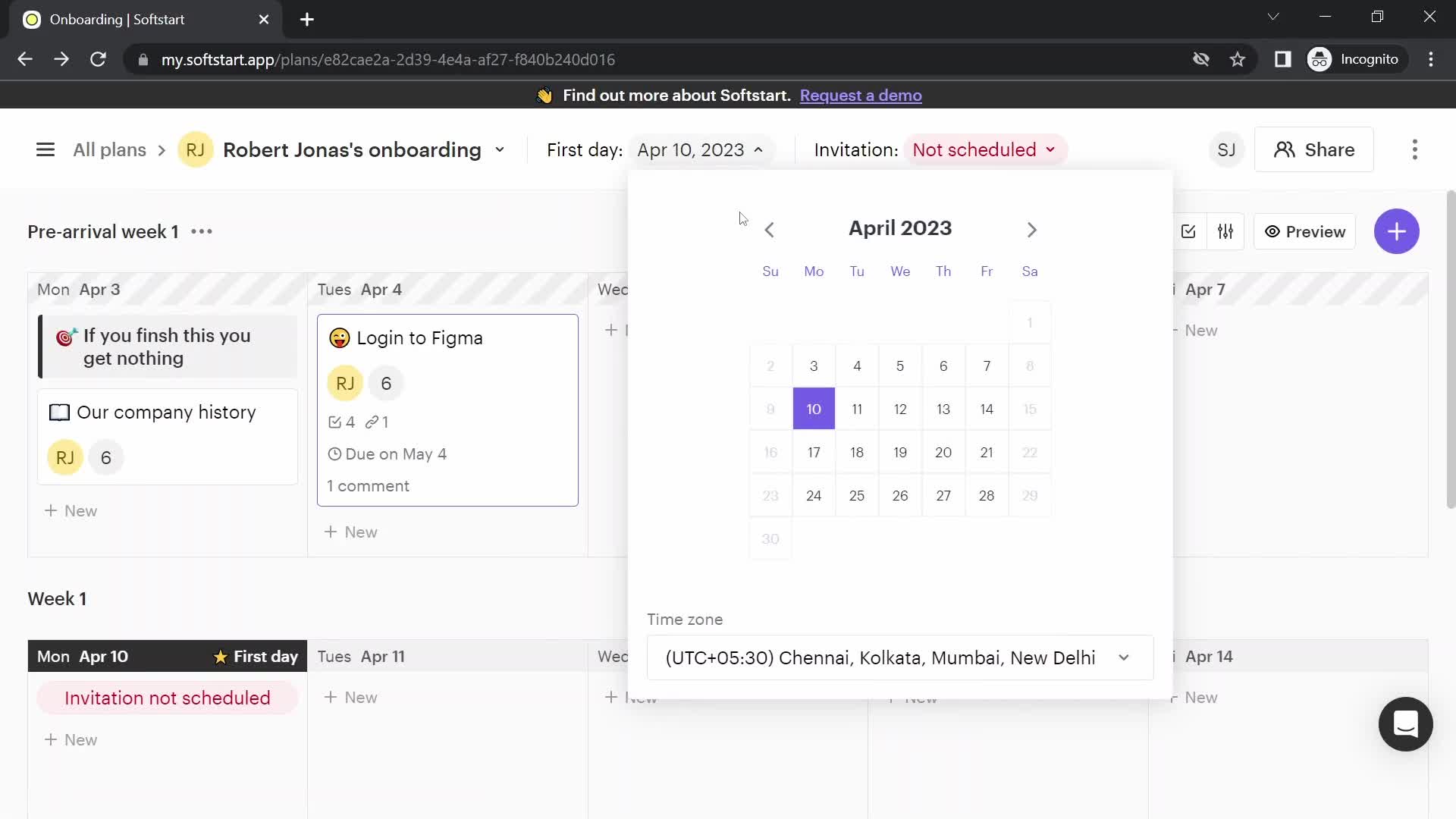Image resolution: width=1456 pixels, height=819 pixels.
Task: Open All plans menu item
Action: point(109,150)
